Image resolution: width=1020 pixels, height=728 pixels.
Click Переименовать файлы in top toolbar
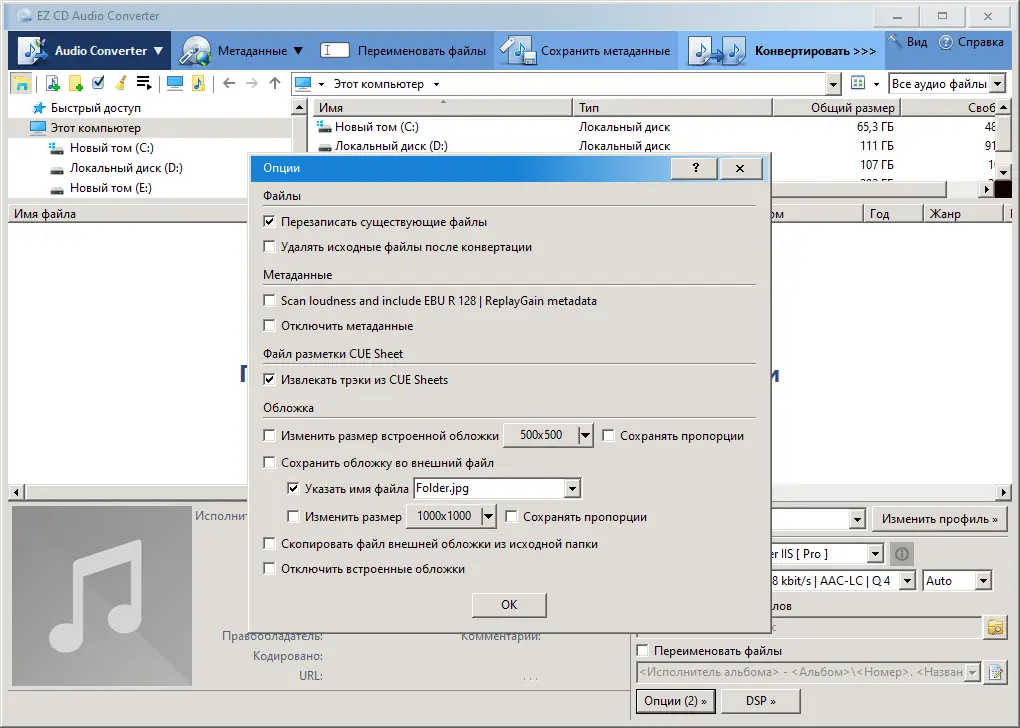point(403,51)
